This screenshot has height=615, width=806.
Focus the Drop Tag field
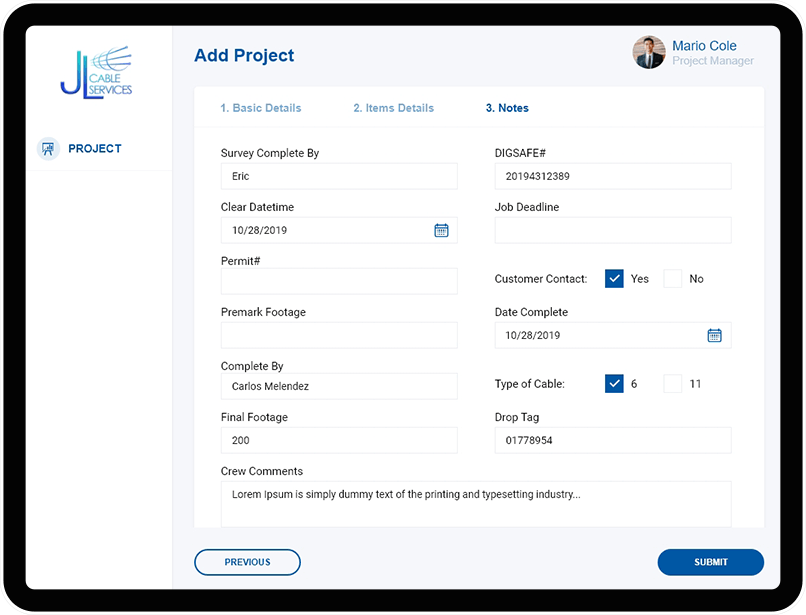(x=613, y=440)
